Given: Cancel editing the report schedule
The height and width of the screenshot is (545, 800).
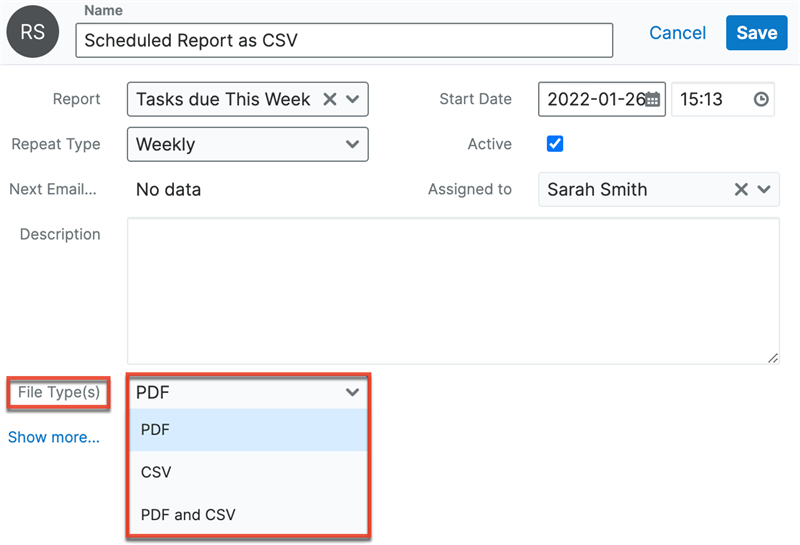Looking at the screenshot, I should [x=677, y=33].
